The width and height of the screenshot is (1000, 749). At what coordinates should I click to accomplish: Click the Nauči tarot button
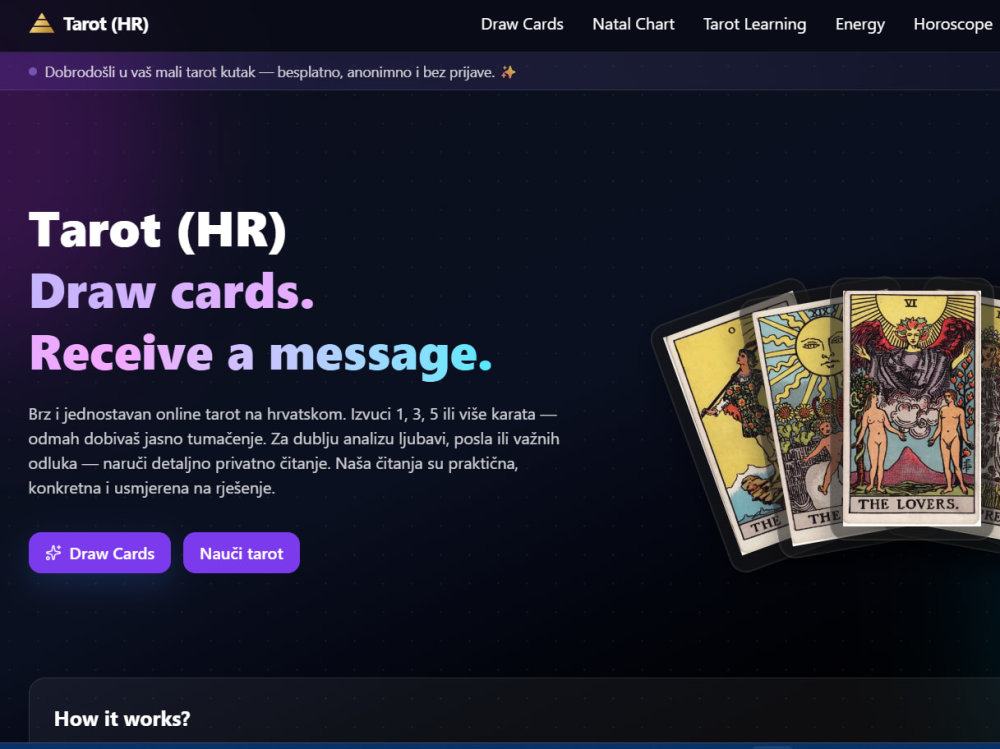pos(241,552)
